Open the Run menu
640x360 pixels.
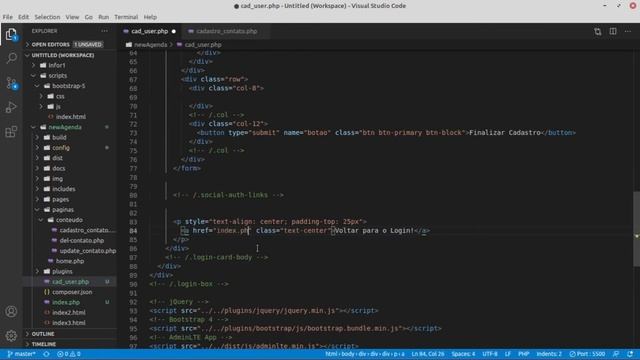pos(104,17)
